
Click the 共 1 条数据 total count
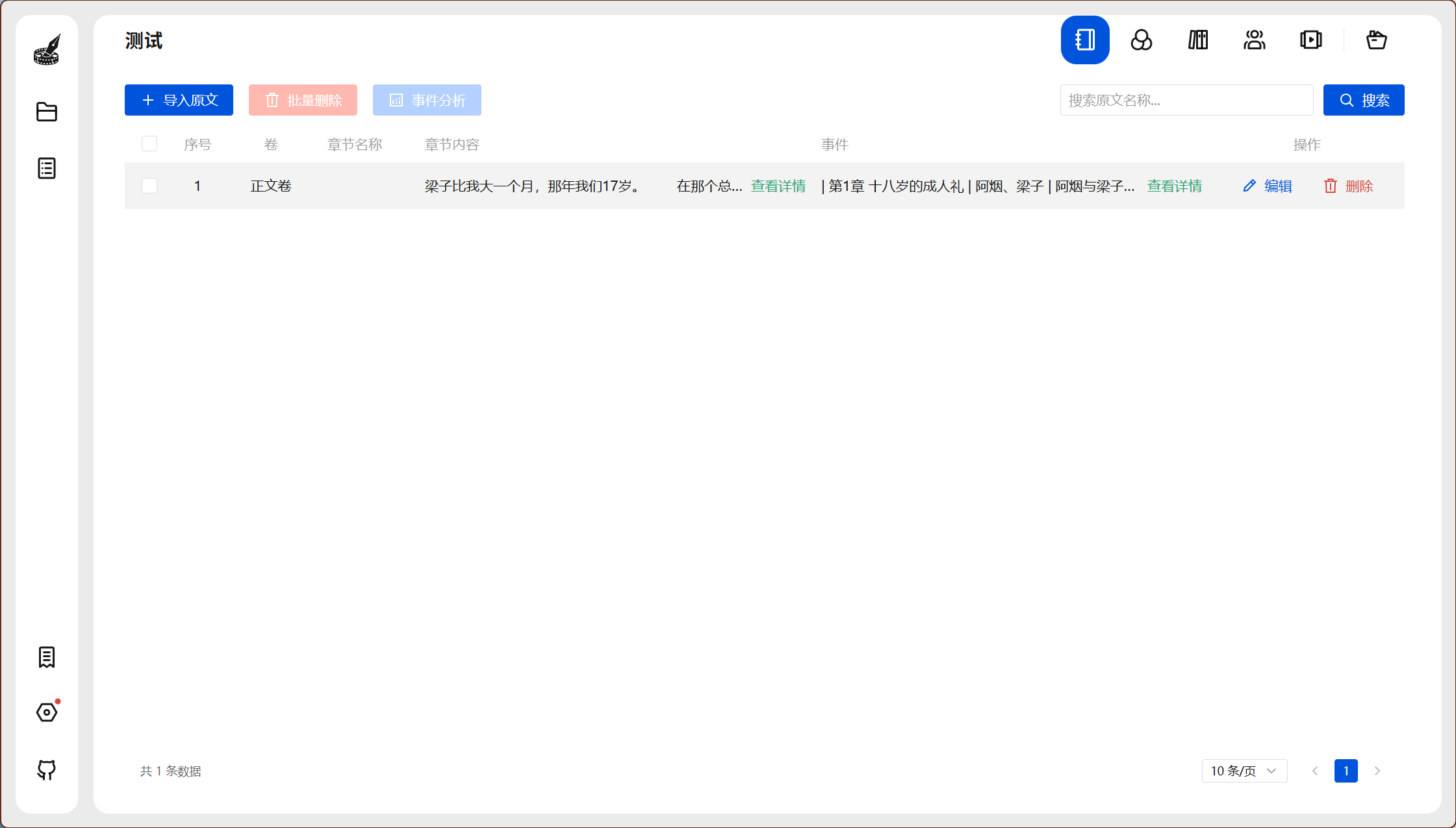click(171, 771)
